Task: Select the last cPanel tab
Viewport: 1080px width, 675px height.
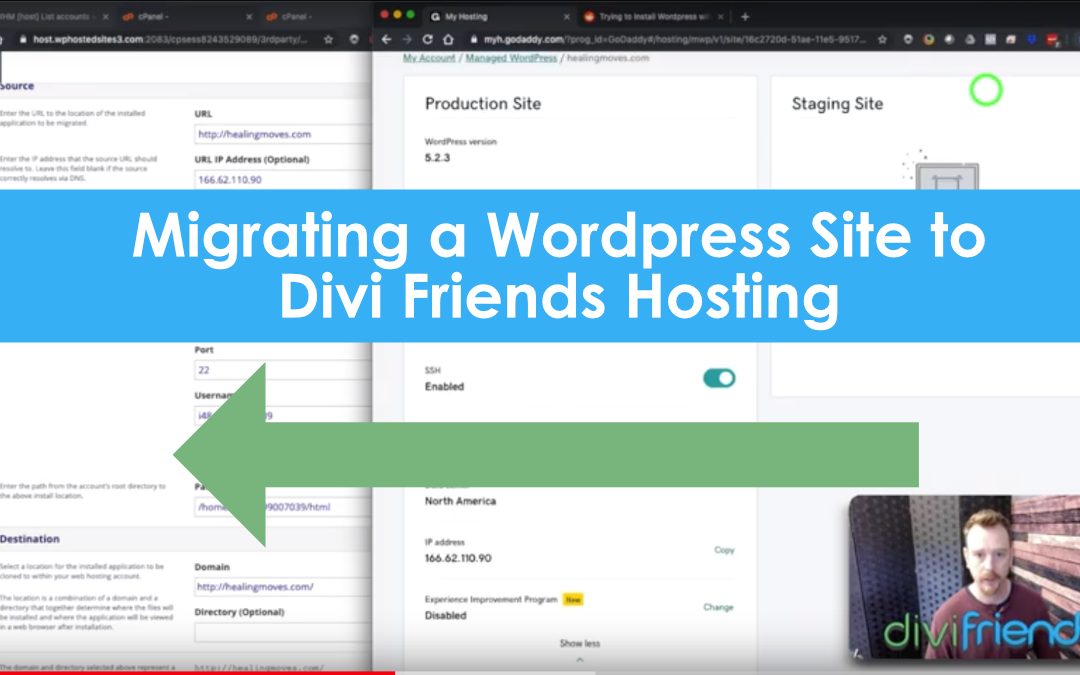Action: pos(314,17)
